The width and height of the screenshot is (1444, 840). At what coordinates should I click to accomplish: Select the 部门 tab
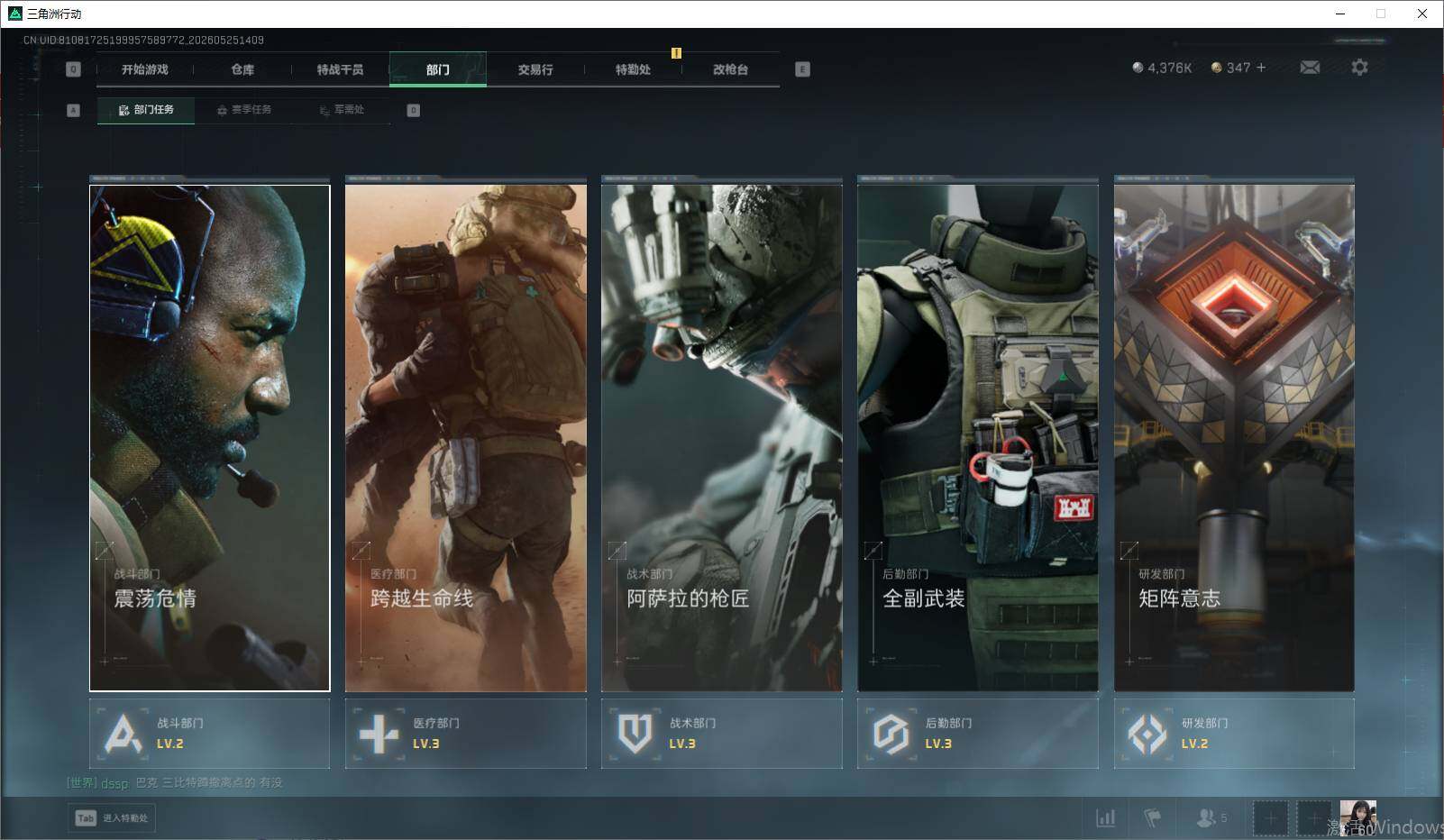pyautogui.click(x=438, y=69)
